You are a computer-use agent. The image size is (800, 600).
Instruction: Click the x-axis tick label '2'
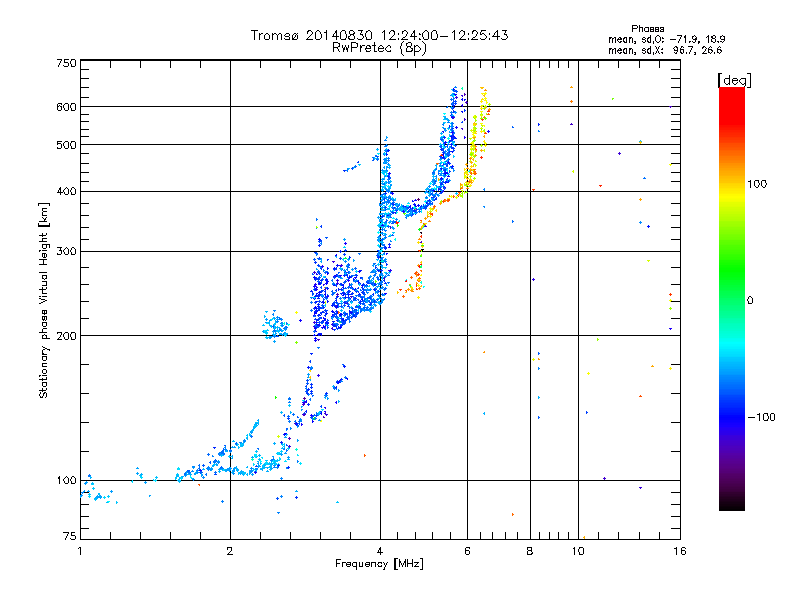point(230,551)
